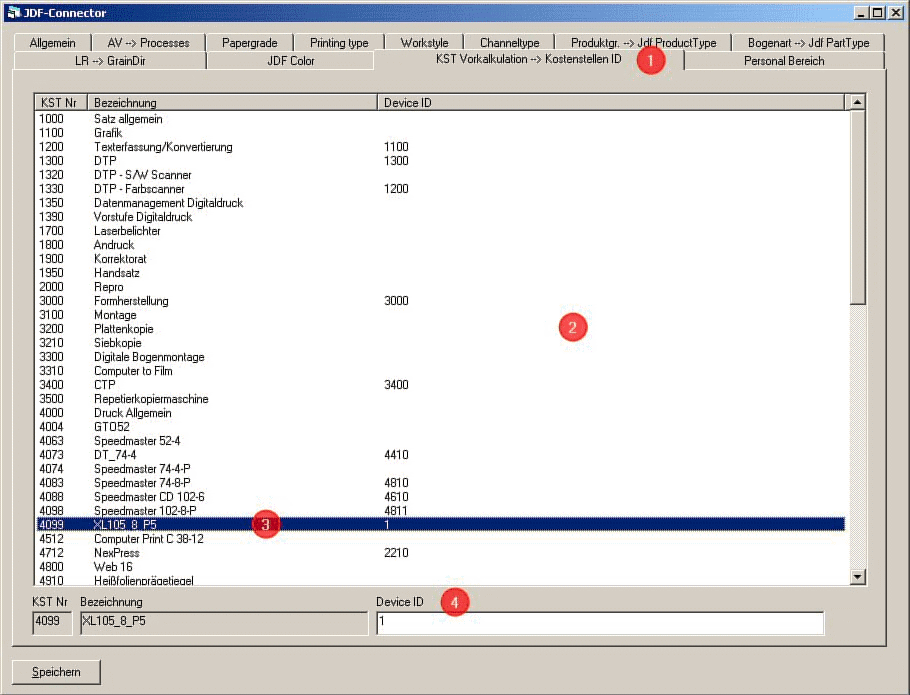This screenshot has width=910, height=695.
Task: Open the AV --> Processes tab
Action: [148, 42]
